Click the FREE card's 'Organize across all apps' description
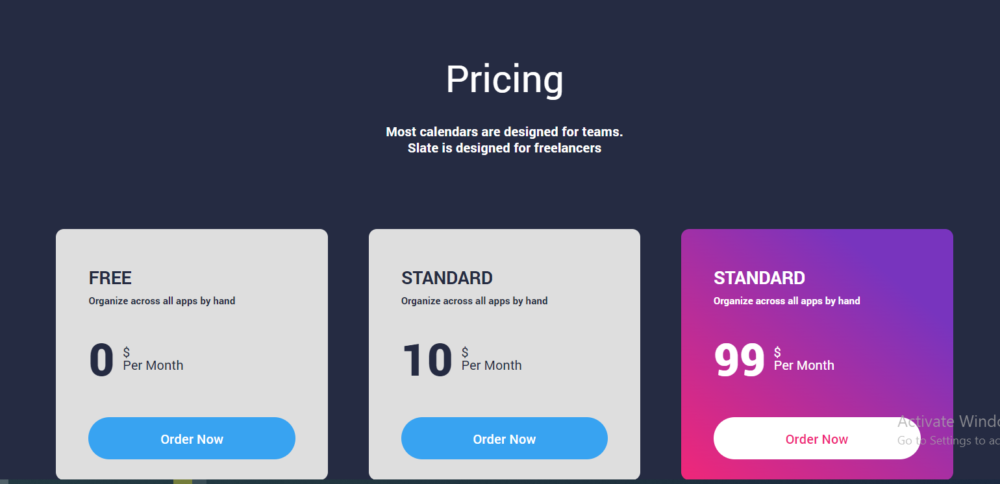The width and height of the screenshot is (1000, 484). [162, 301]
